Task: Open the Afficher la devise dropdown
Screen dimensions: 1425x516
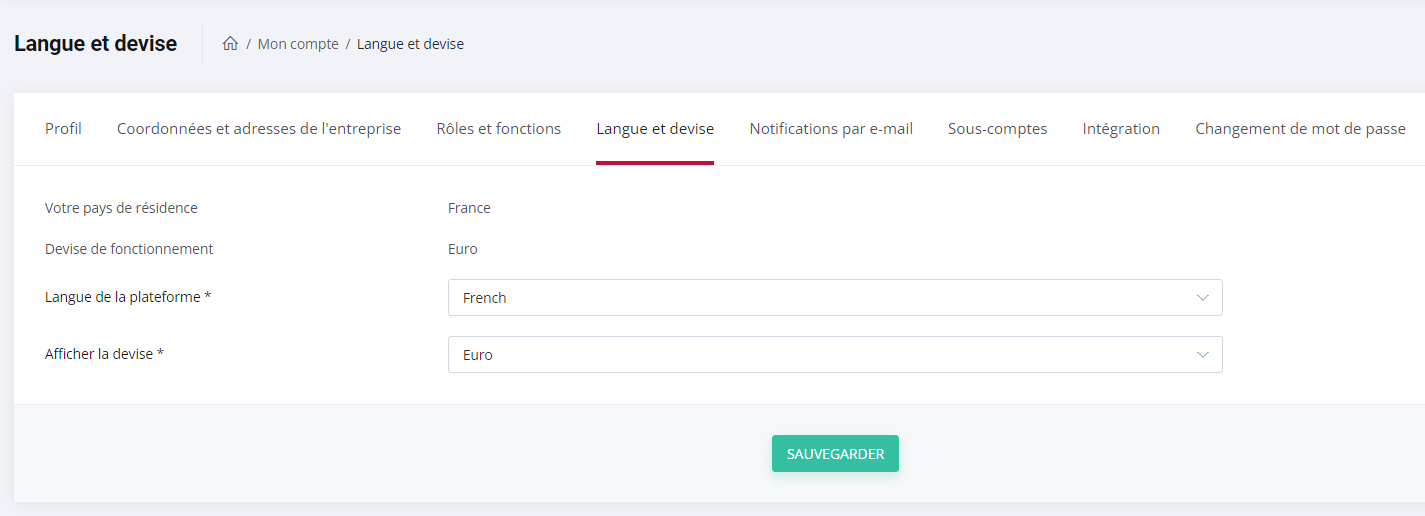Action: tap(835, 355)
